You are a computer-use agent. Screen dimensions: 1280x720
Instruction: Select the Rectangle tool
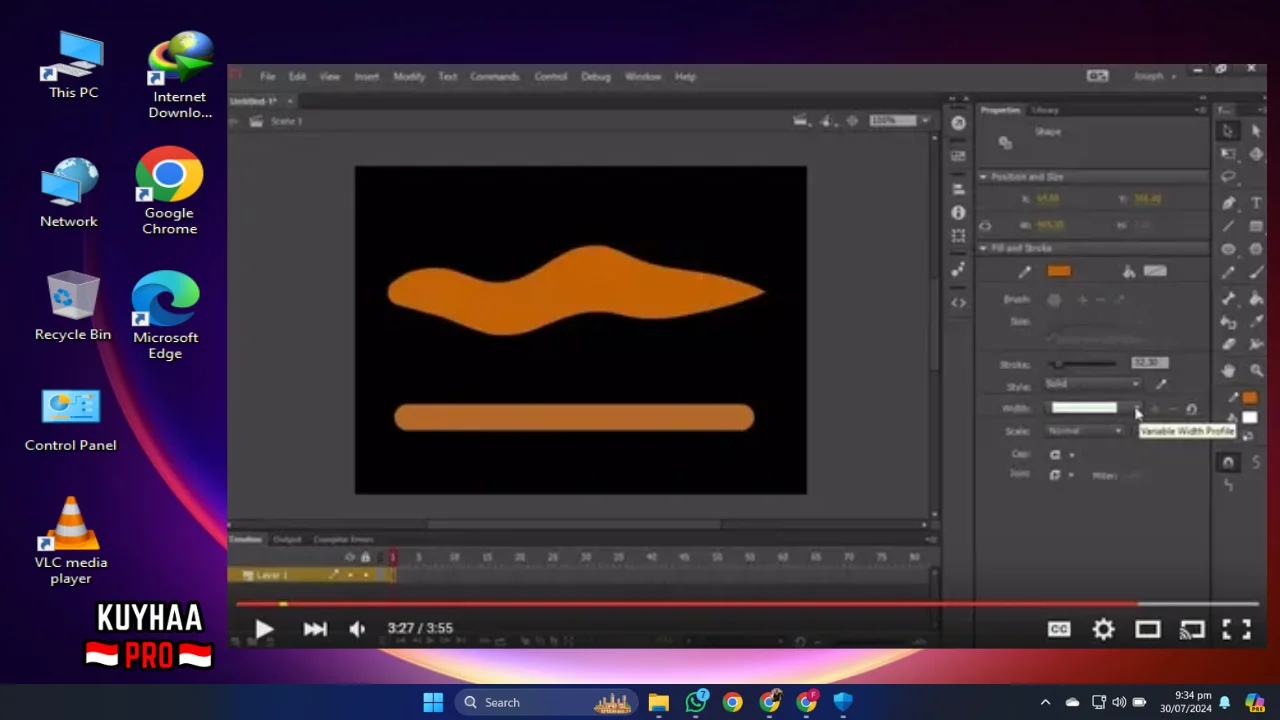(x=1256, y=226)
